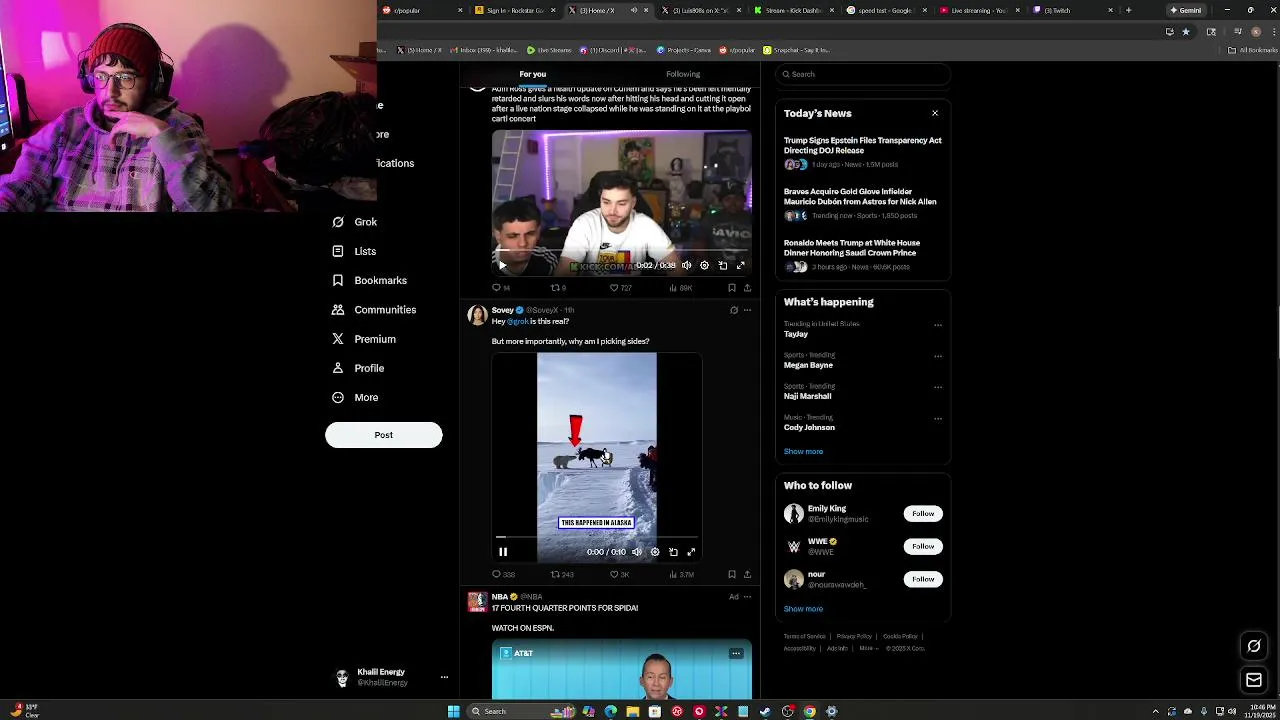Open the @grok mention link
This screenshot has height=720, width=1280.
pos(517,322)
